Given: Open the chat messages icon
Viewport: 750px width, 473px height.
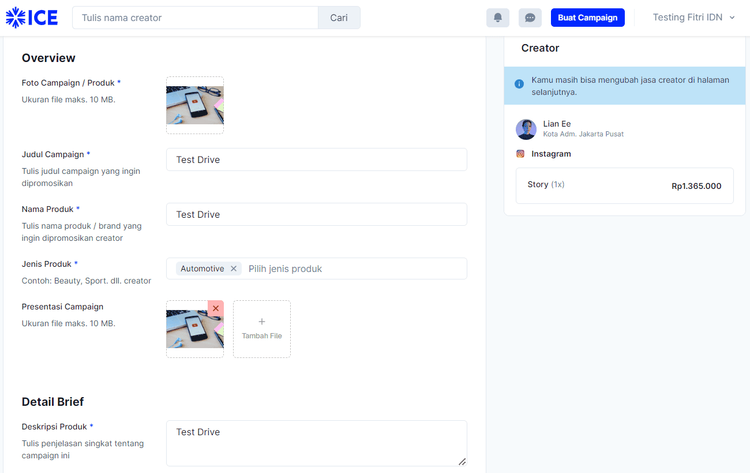Looking at the screenshot, I should (x=530, y=18).
